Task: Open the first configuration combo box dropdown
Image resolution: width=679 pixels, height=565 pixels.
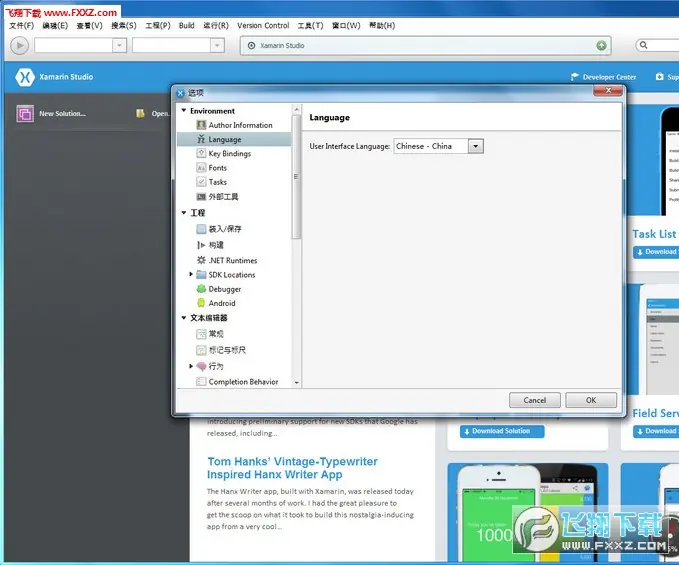Action: [119, 45]
